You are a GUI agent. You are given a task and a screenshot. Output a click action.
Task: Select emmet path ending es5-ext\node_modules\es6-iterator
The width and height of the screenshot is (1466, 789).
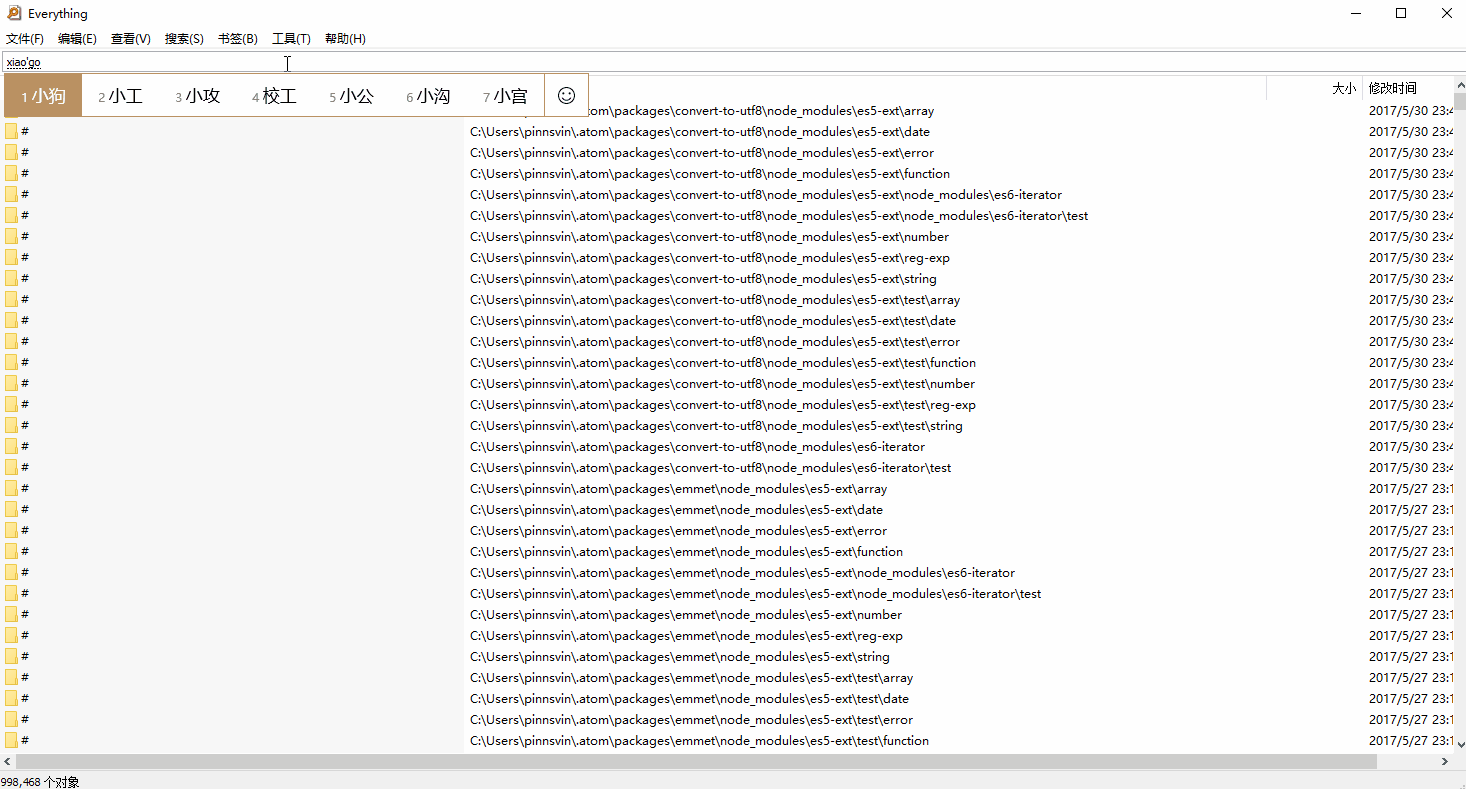pyautogui.click(x=742, y=573)
